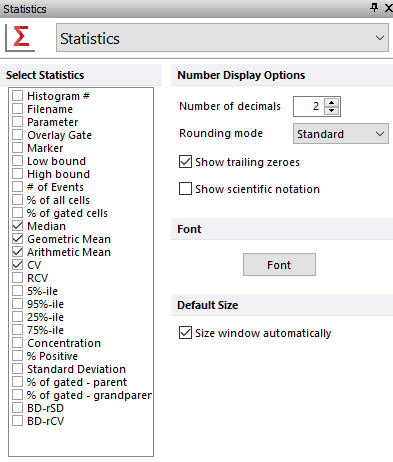Check % of gated - grandparent

coord(17,395)
